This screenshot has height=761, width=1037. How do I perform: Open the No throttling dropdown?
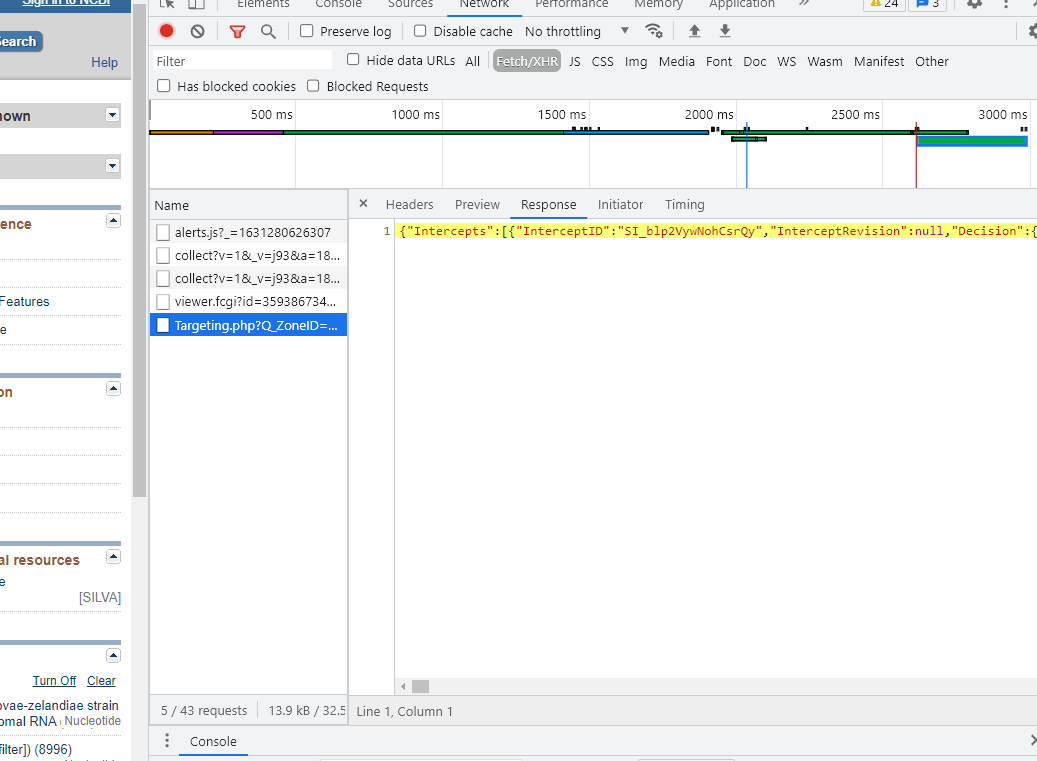click(577, 31)
